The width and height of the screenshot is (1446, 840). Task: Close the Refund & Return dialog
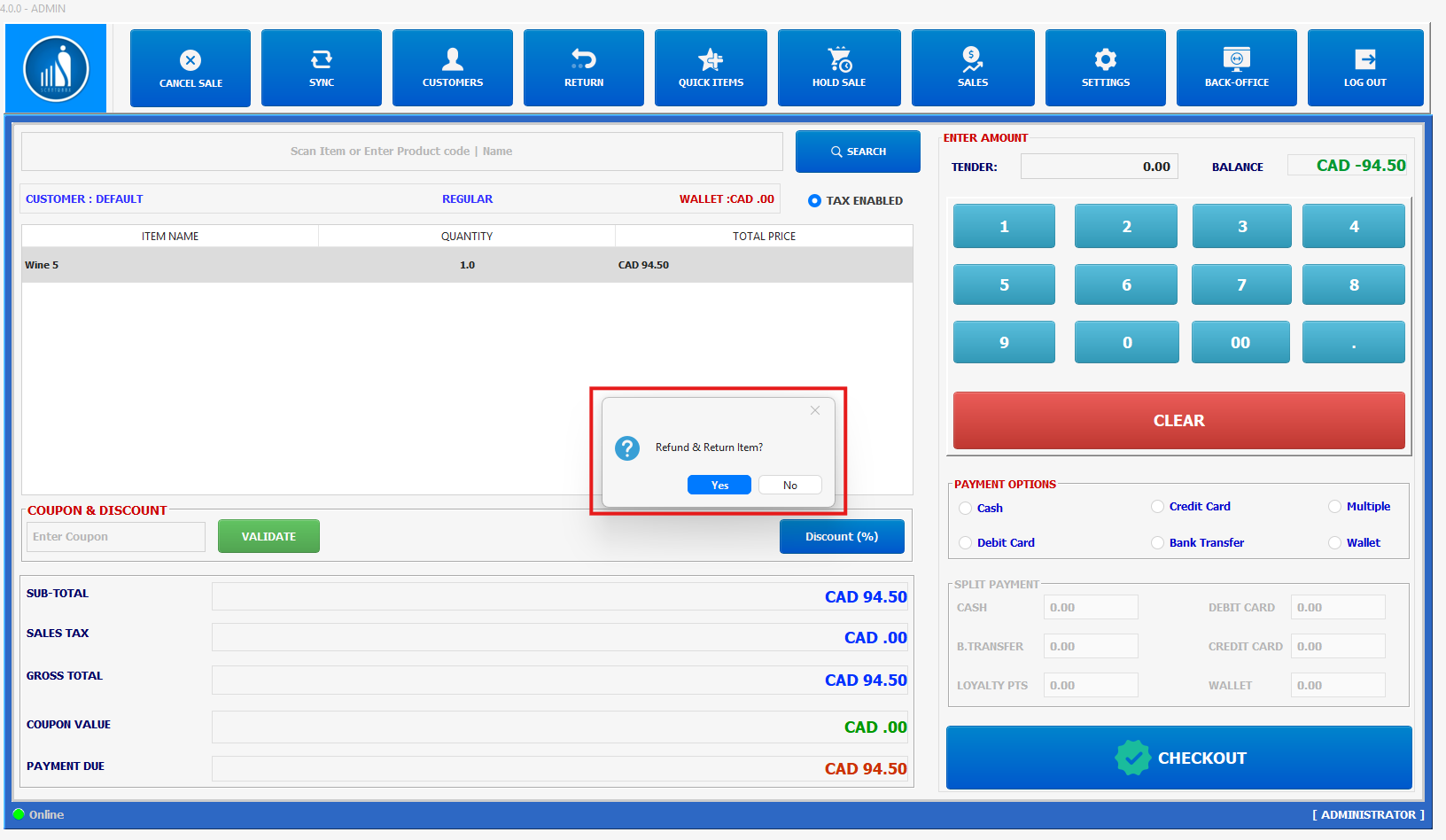coord(815,410)
